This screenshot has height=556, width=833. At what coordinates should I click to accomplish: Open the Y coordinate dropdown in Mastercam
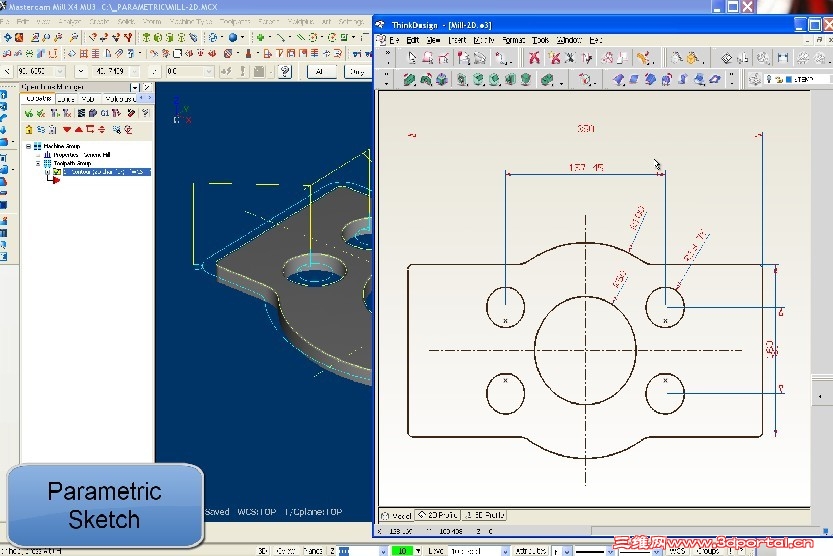point(134,71)
